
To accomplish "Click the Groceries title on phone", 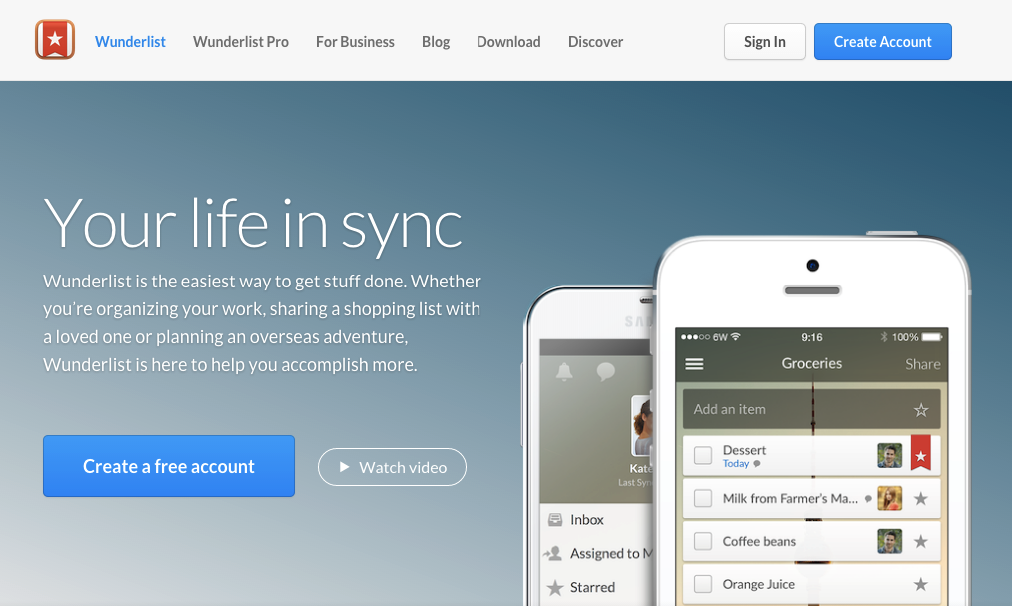I will coord(811,363).
